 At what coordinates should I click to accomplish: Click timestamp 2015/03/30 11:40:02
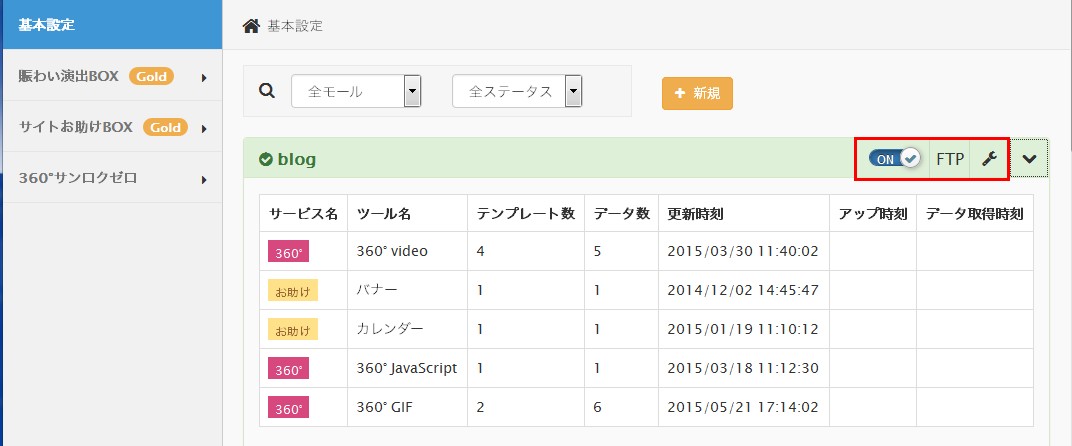click(x=743, y=251)
